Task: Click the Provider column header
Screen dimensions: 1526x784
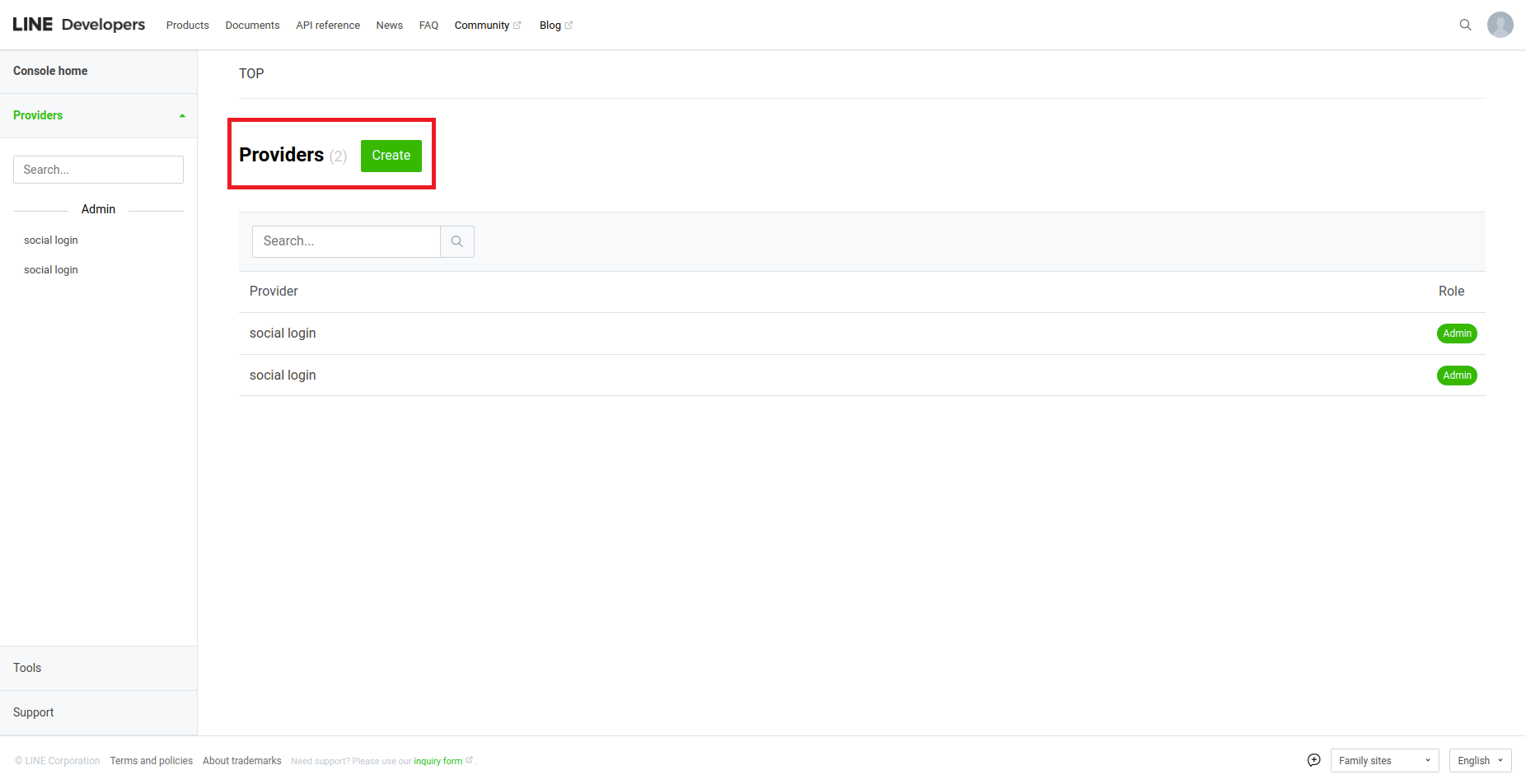Action: (274, 292)
